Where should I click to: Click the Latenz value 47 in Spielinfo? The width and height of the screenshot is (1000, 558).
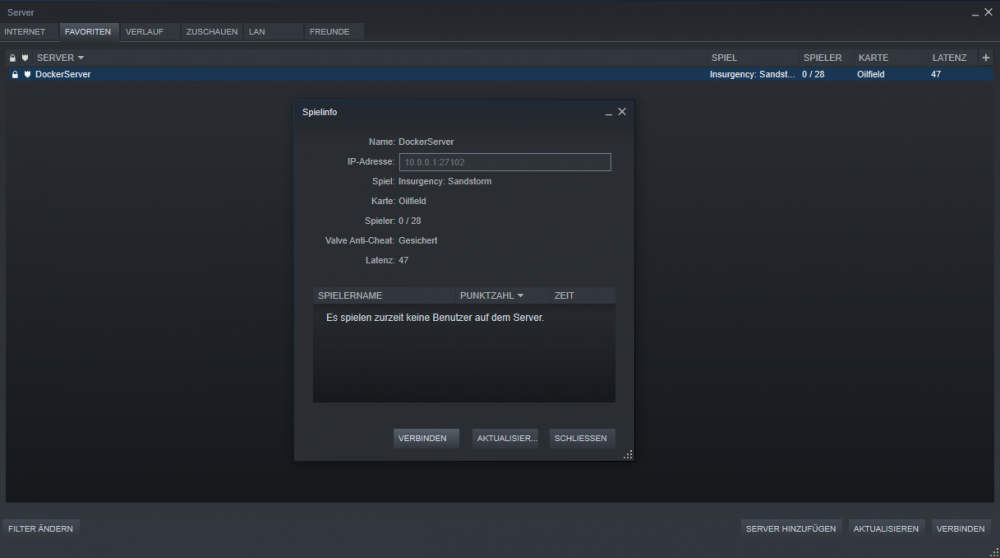(x=404, y=260)
